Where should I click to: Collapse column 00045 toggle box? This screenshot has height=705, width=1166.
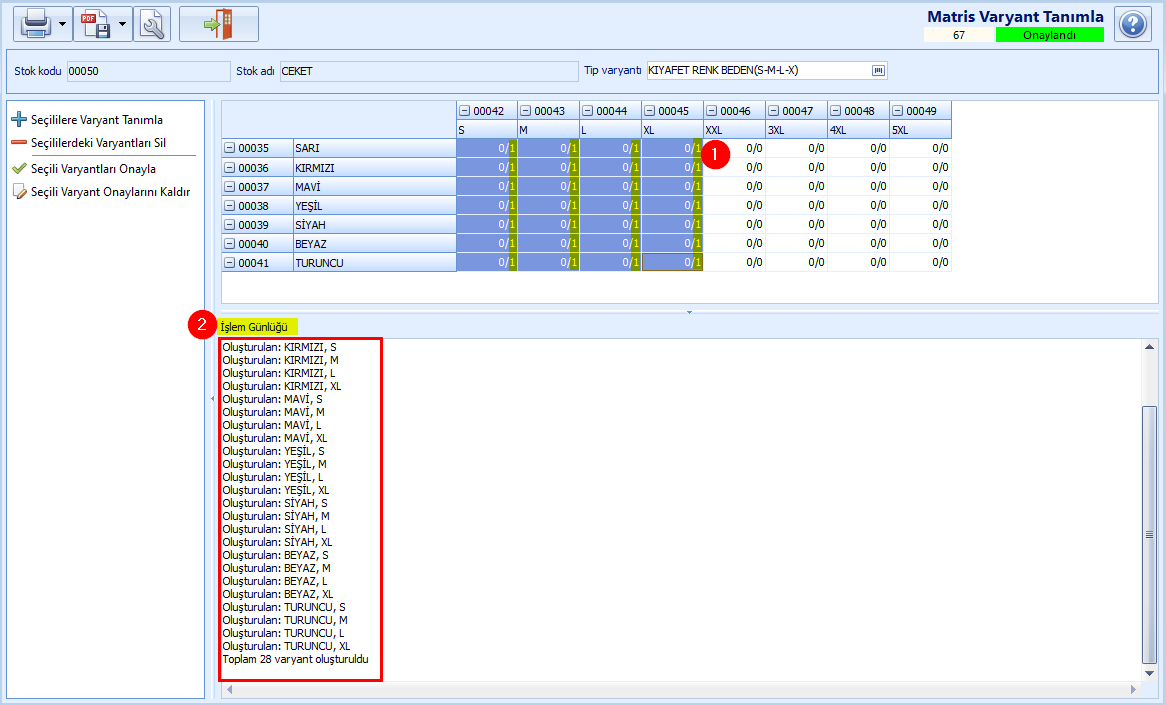[x=649, y=111]
